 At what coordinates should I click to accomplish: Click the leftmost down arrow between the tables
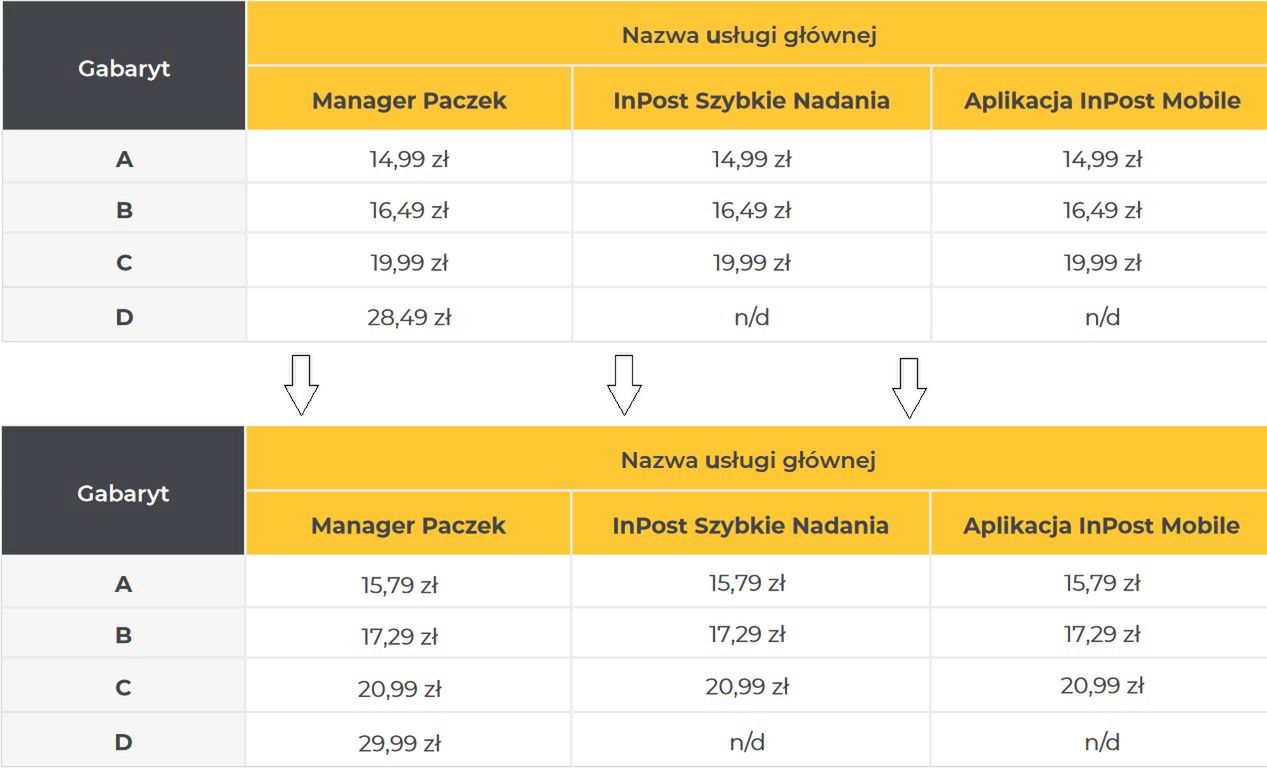tap(301, 385)
